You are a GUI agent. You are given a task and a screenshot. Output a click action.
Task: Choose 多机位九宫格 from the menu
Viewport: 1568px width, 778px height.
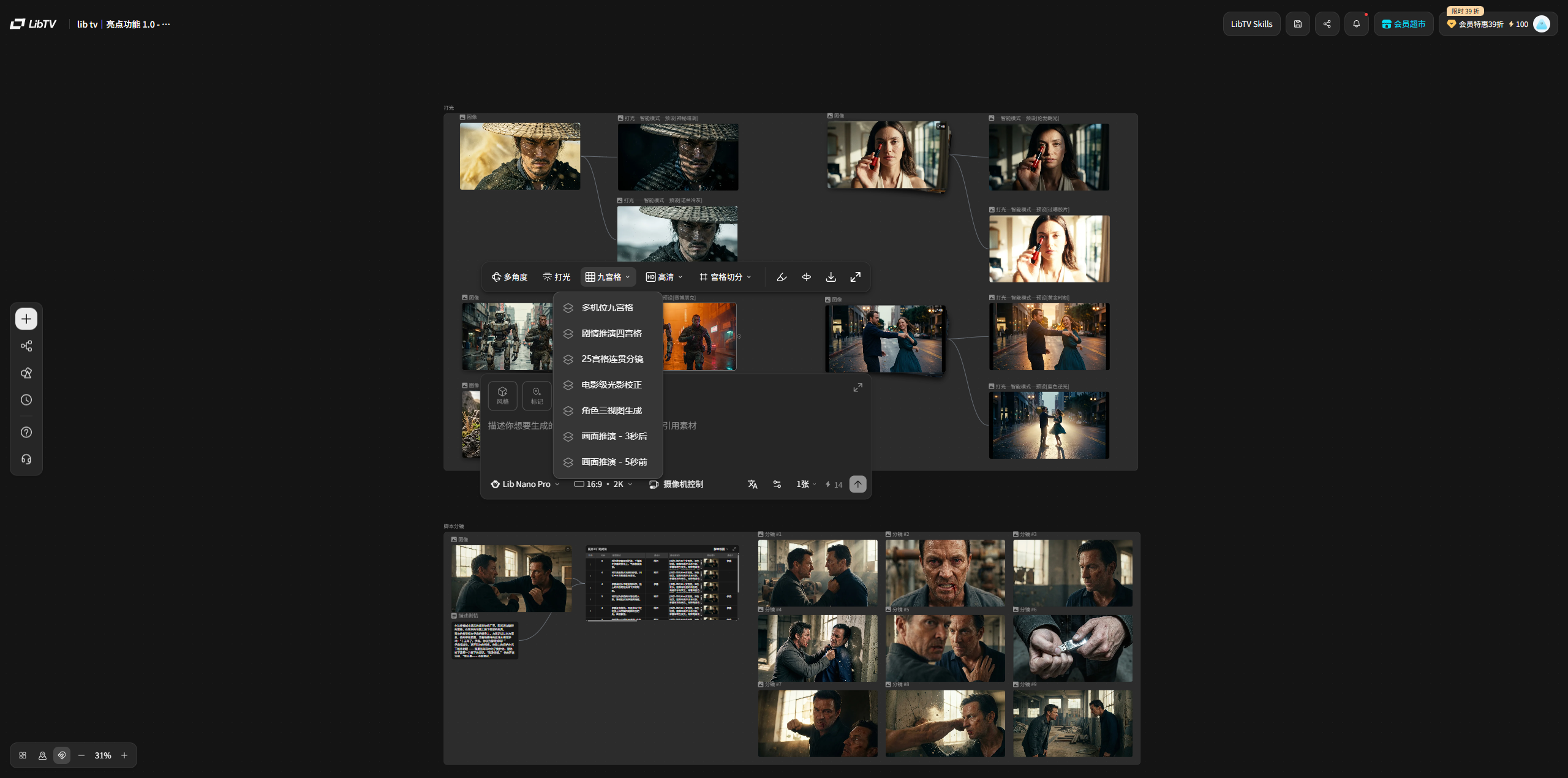tap(608, 308)
